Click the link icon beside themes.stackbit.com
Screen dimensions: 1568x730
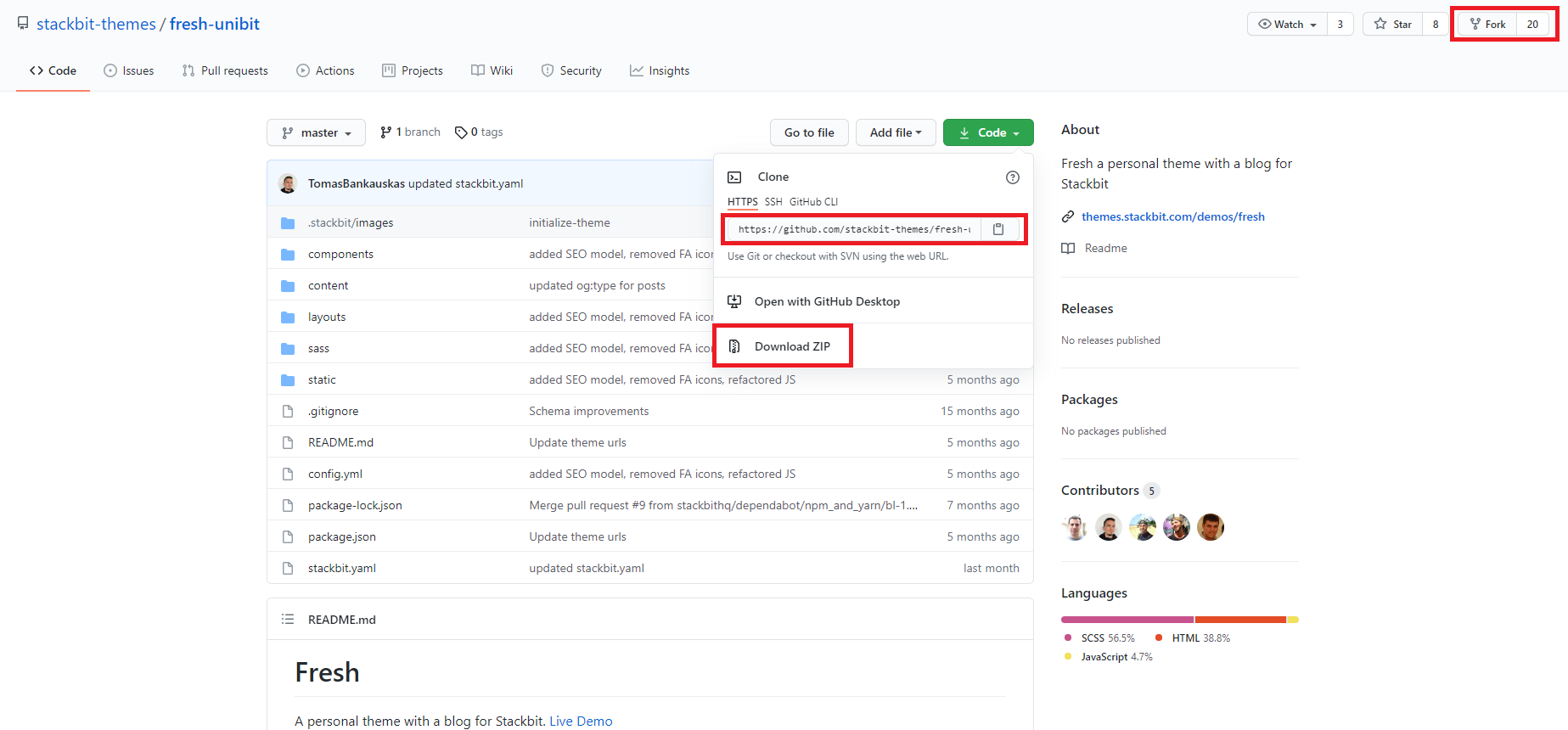click(1068, 217)
